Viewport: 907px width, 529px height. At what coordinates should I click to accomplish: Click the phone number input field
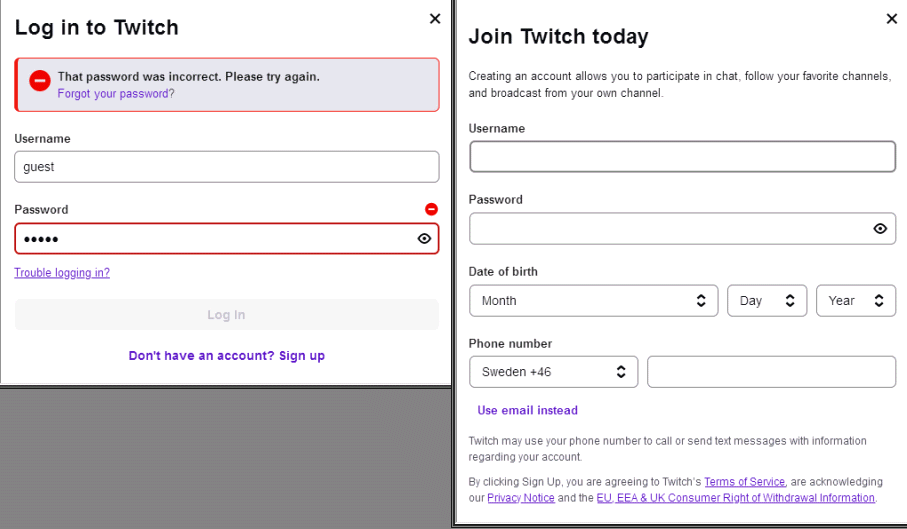771,371
